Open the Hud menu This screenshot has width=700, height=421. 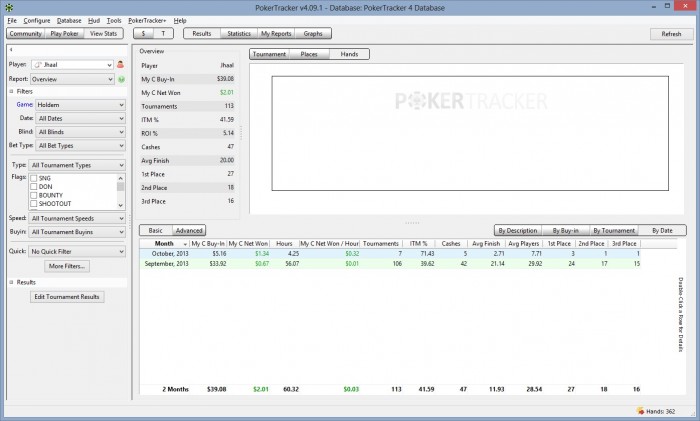tap(94, 21)
